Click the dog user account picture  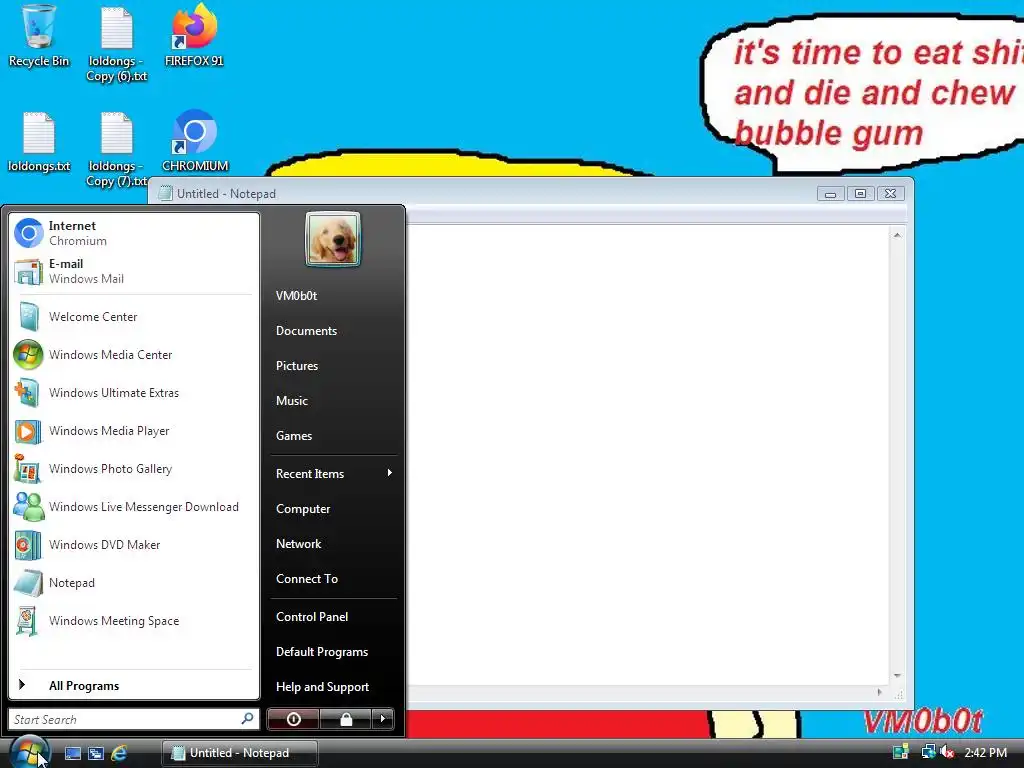point(333,239)
